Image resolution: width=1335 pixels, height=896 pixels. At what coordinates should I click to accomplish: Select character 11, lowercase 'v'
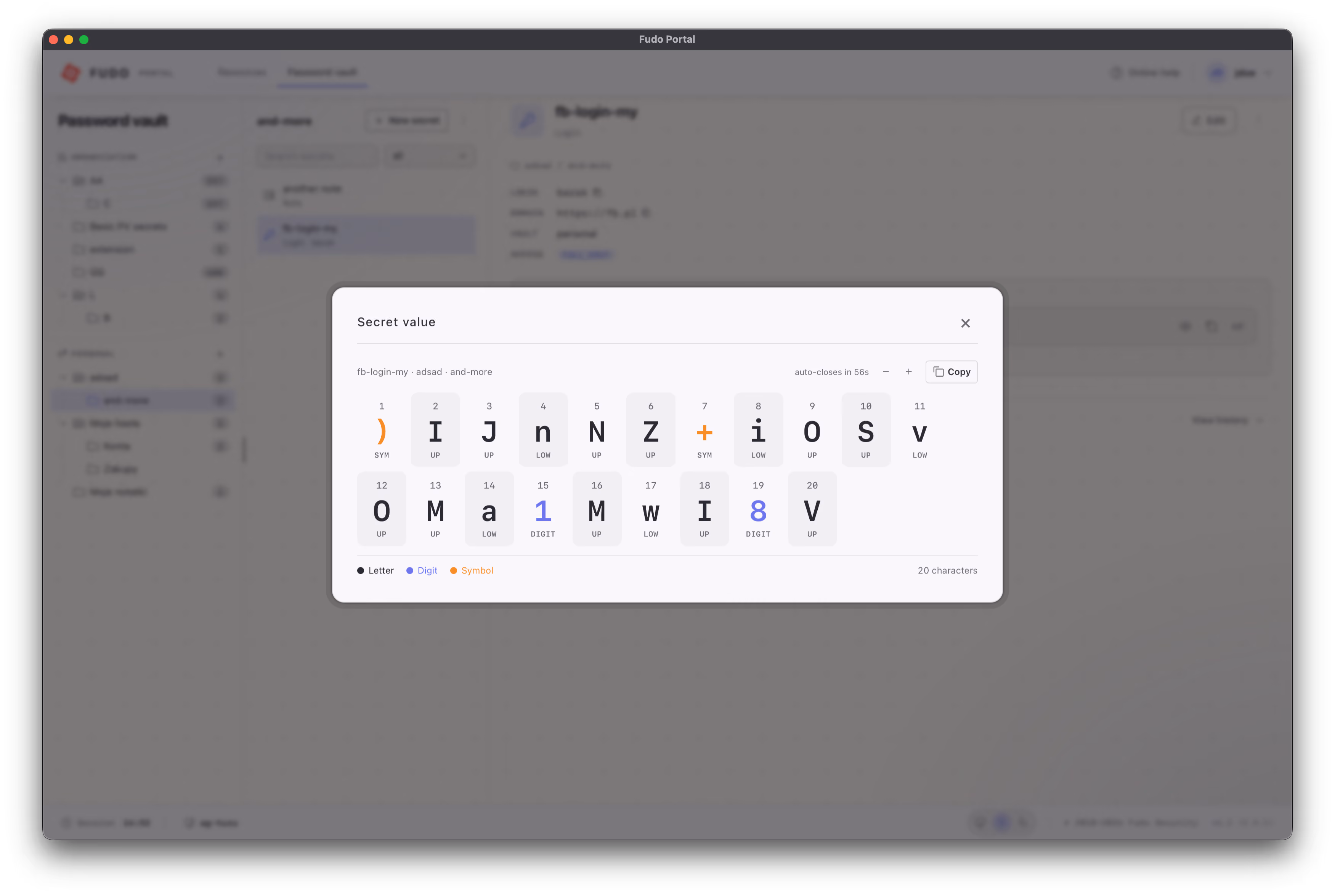pyautogui.click(x=920, y=430)
